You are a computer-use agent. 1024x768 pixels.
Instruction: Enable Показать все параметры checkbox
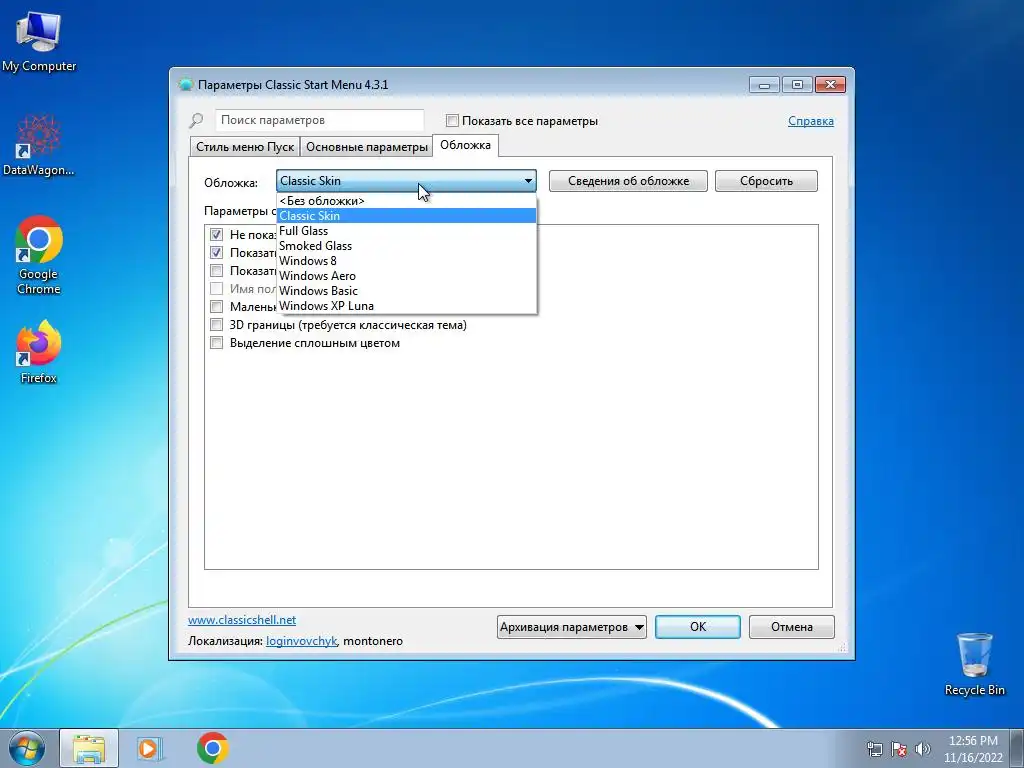click(452, 121)
